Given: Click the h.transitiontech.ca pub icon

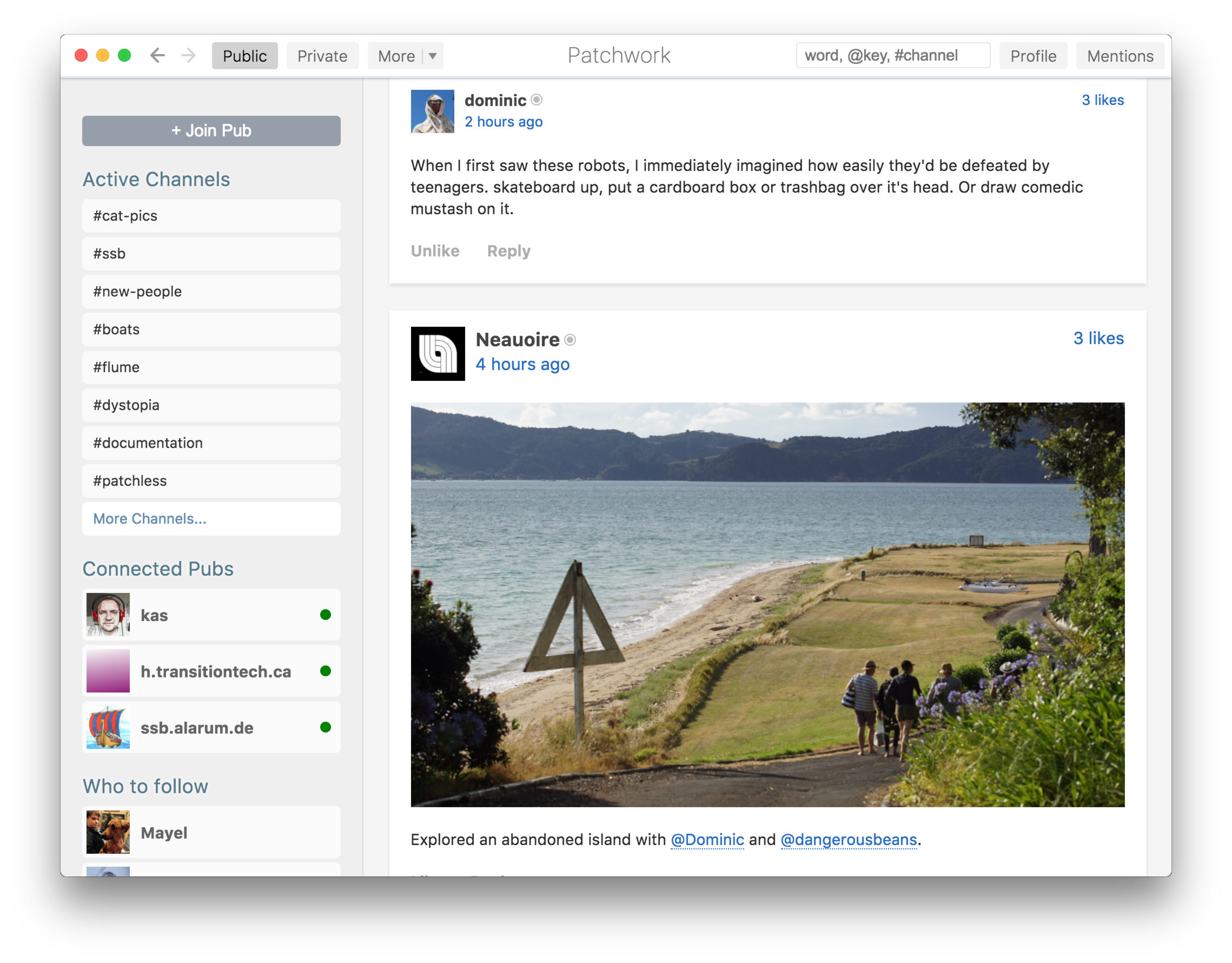Looking at the screenshot, I should [107, 670].
